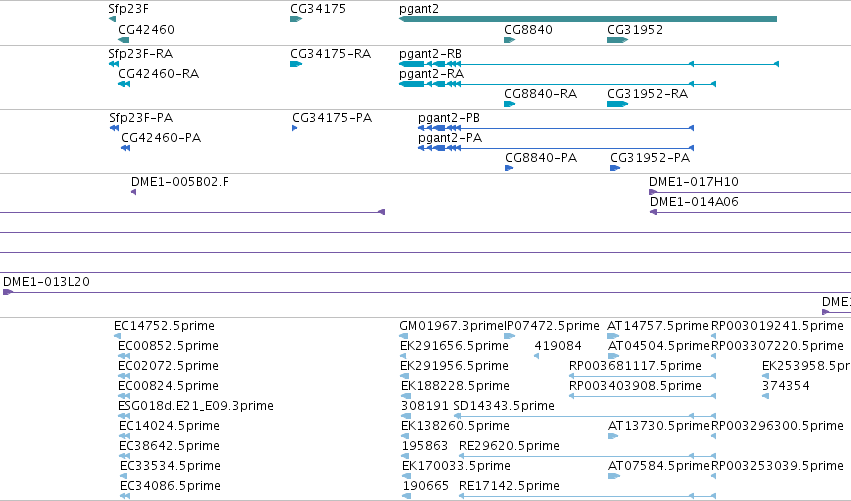The image size is (851, 501).
Task: Click the EK170033.5prime EST label
Action: [x=456, y=466]
